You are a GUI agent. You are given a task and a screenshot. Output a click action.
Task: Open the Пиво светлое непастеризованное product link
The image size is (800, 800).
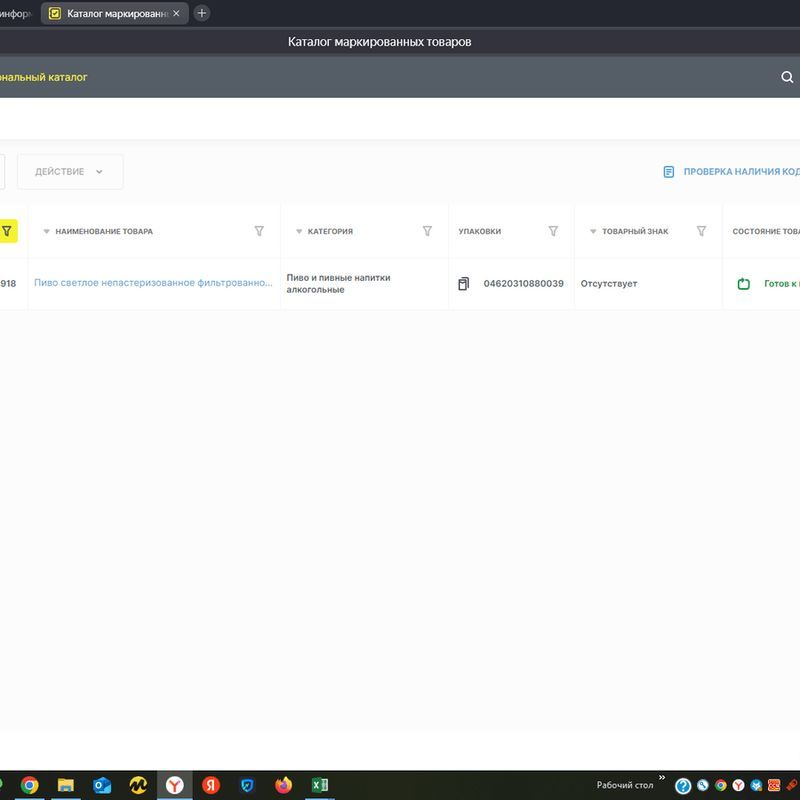click(x=153, y=283)
